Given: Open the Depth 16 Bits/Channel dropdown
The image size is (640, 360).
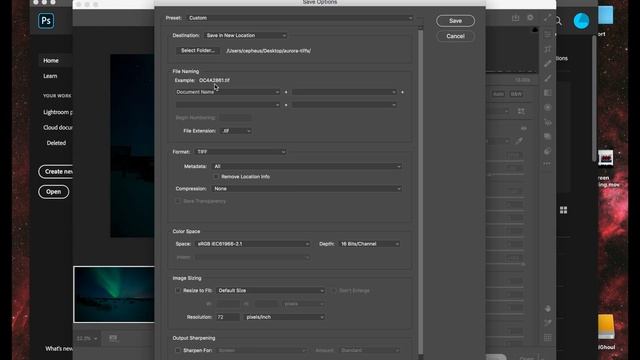Looking at the screenshot, I should (x=369, y=244).
